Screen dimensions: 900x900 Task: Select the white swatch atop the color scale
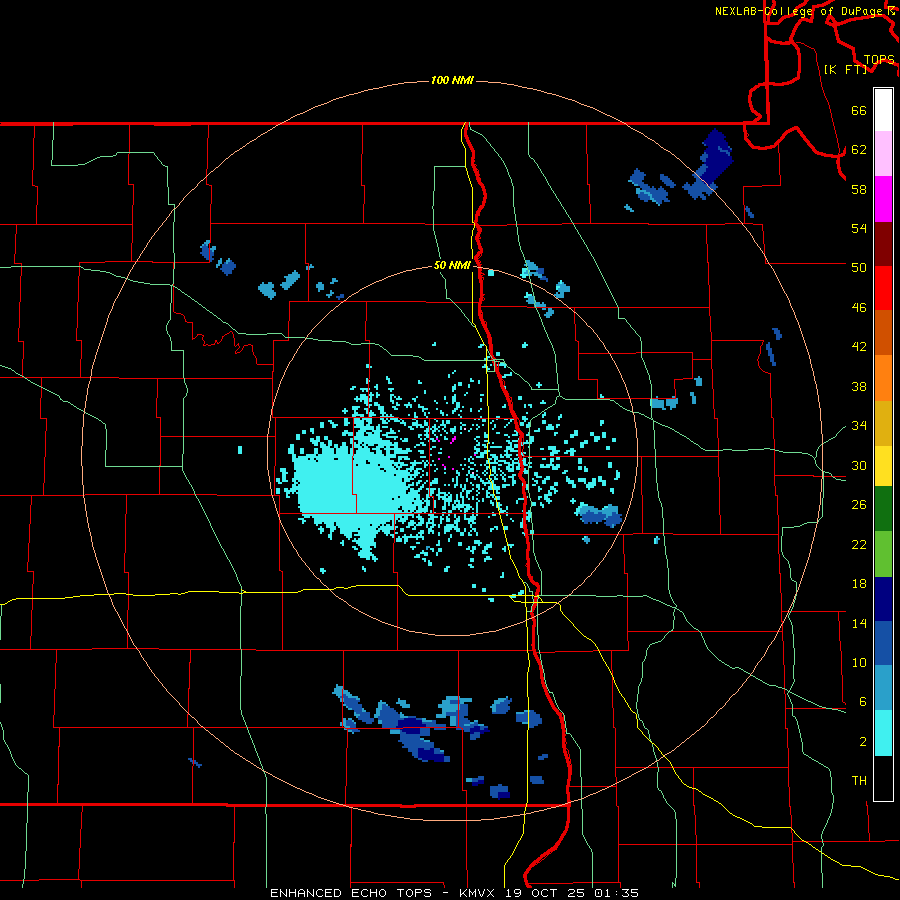click(883, 110)
